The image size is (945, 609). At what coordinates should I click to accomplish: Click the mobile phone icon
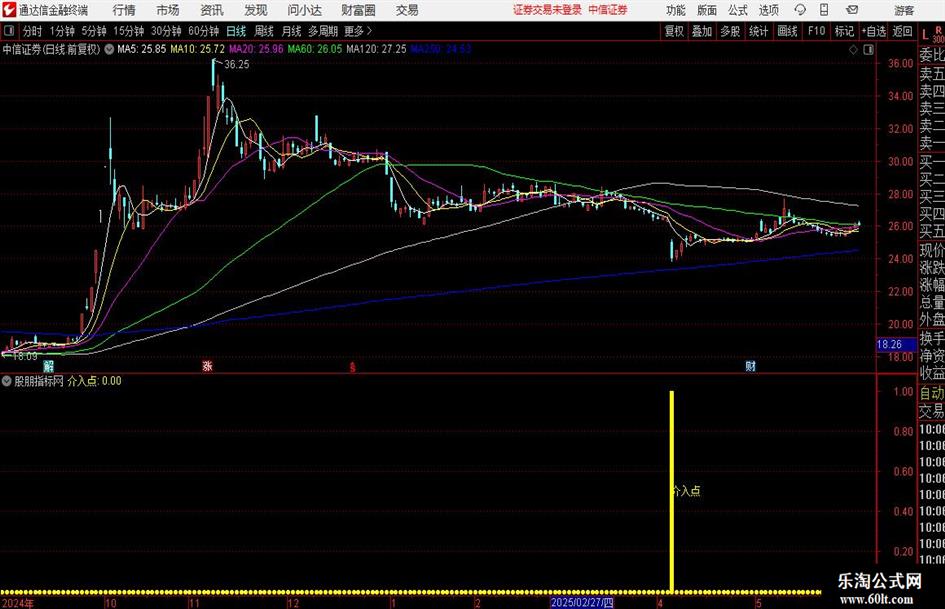point(824,10)
